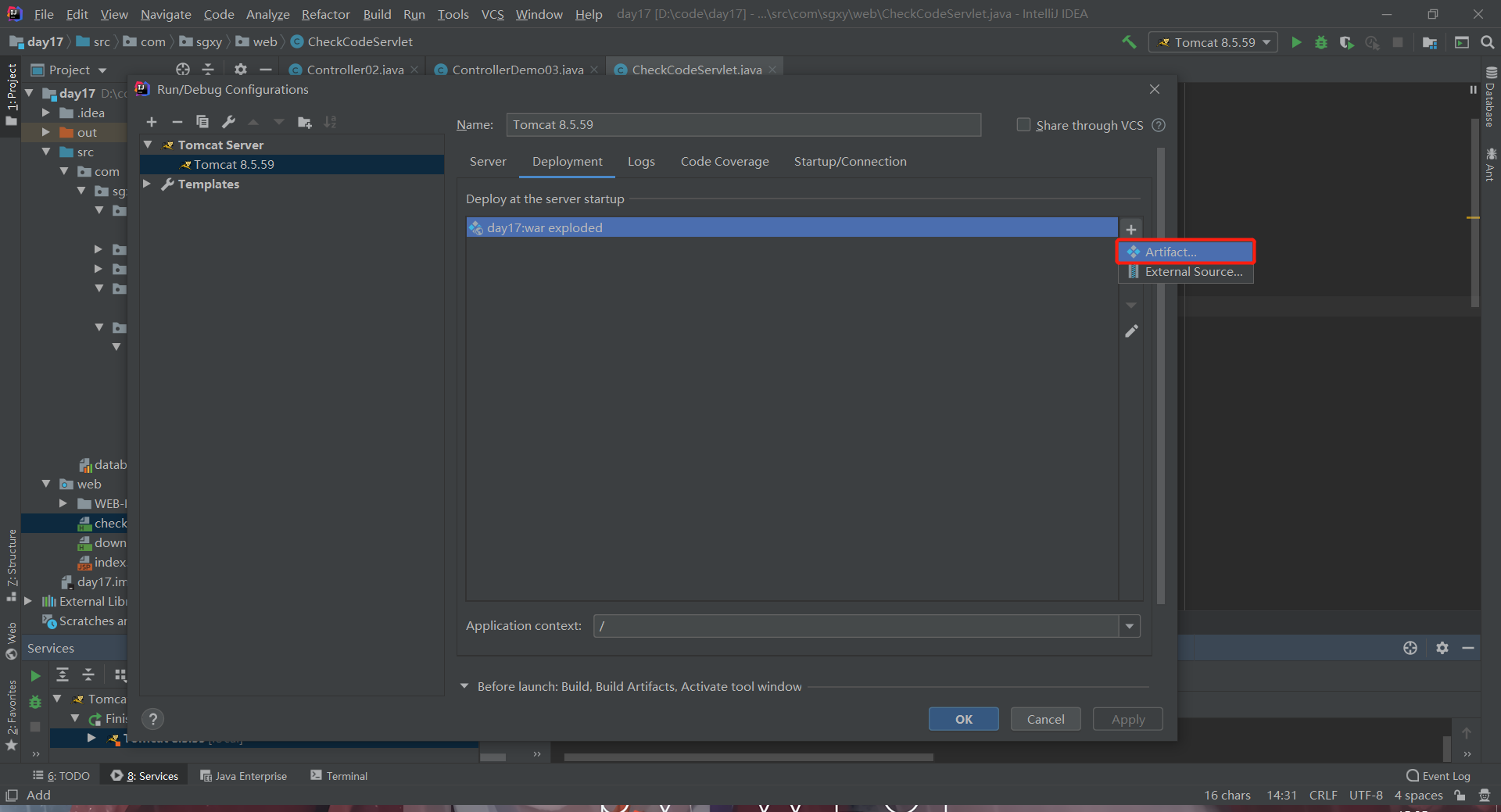Open Search Everywhere with magnifier icon
1501x812 pixels.
[1487, 42]
